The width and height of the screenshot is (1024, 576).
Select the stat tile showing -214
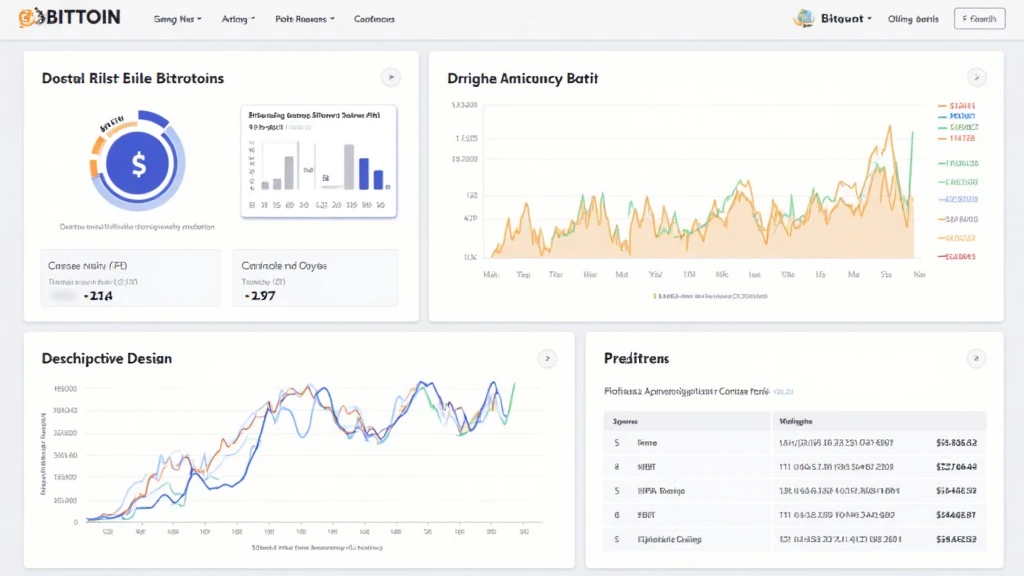pyautogui.click(x=130, y=278)
